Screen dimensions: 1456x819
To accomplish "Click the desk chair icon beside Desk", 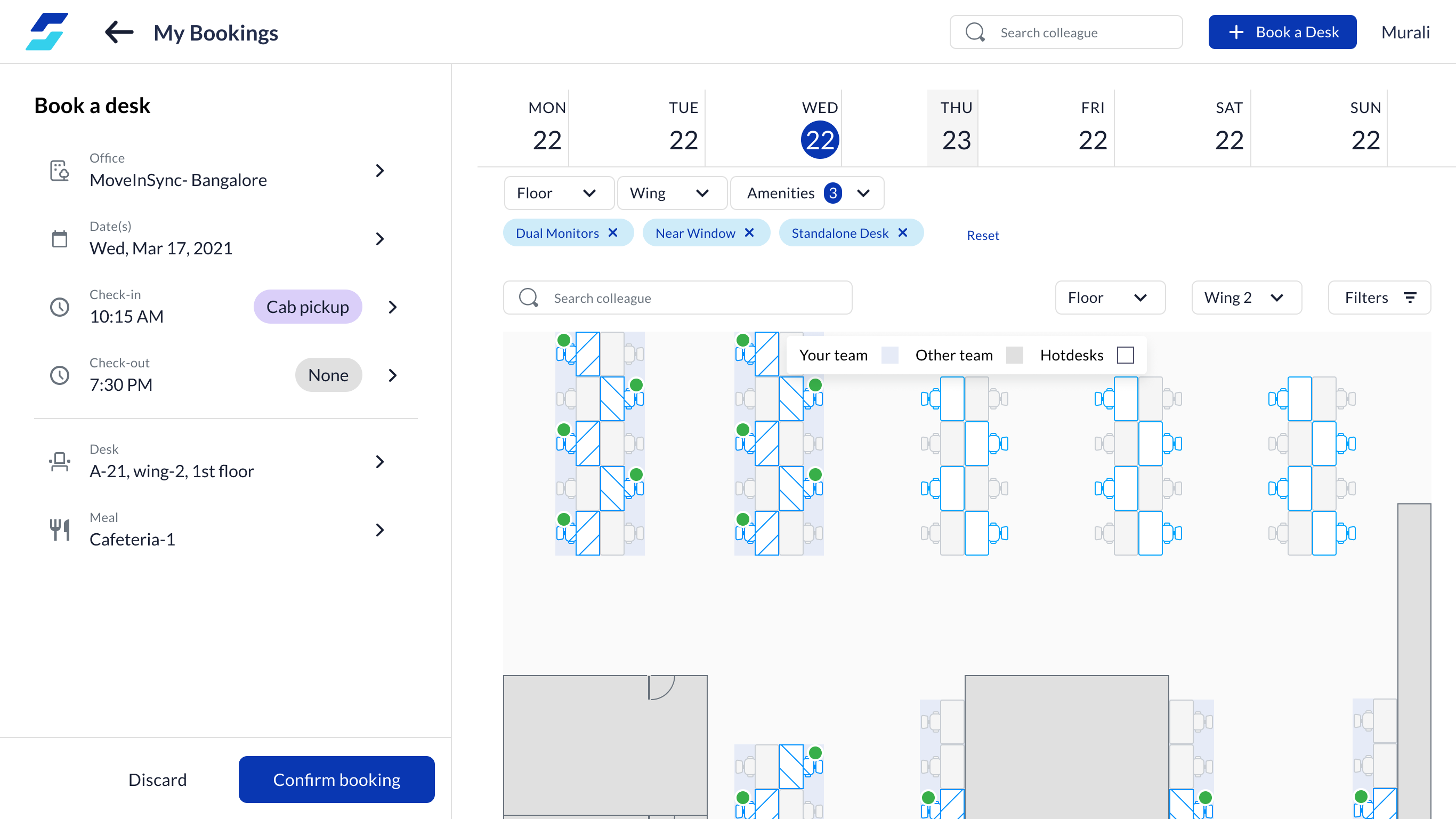I will pos(59,462).
